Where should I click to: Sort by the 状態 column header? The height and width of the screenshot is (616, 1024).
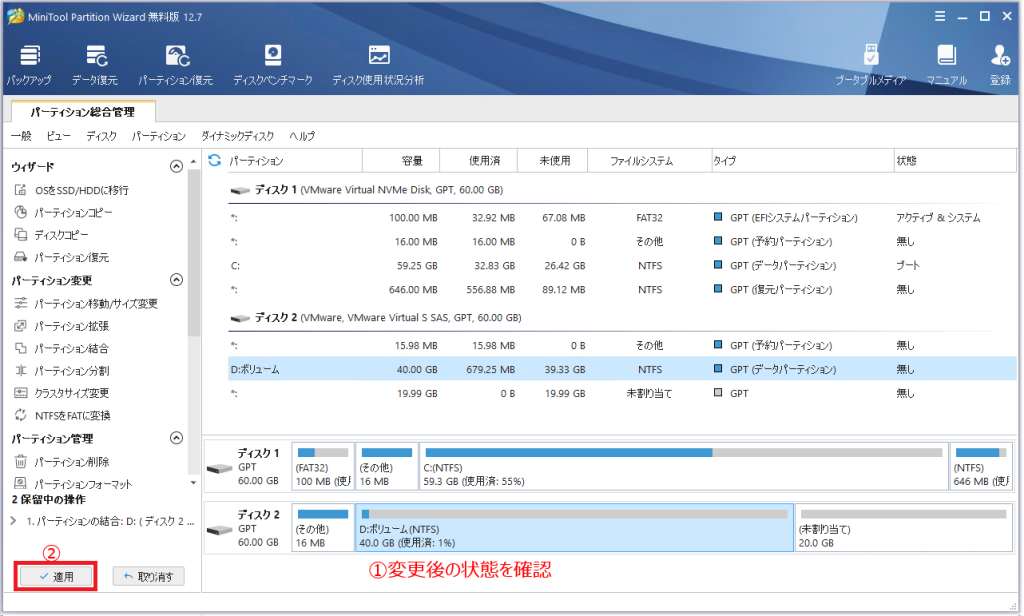(955, 161)
